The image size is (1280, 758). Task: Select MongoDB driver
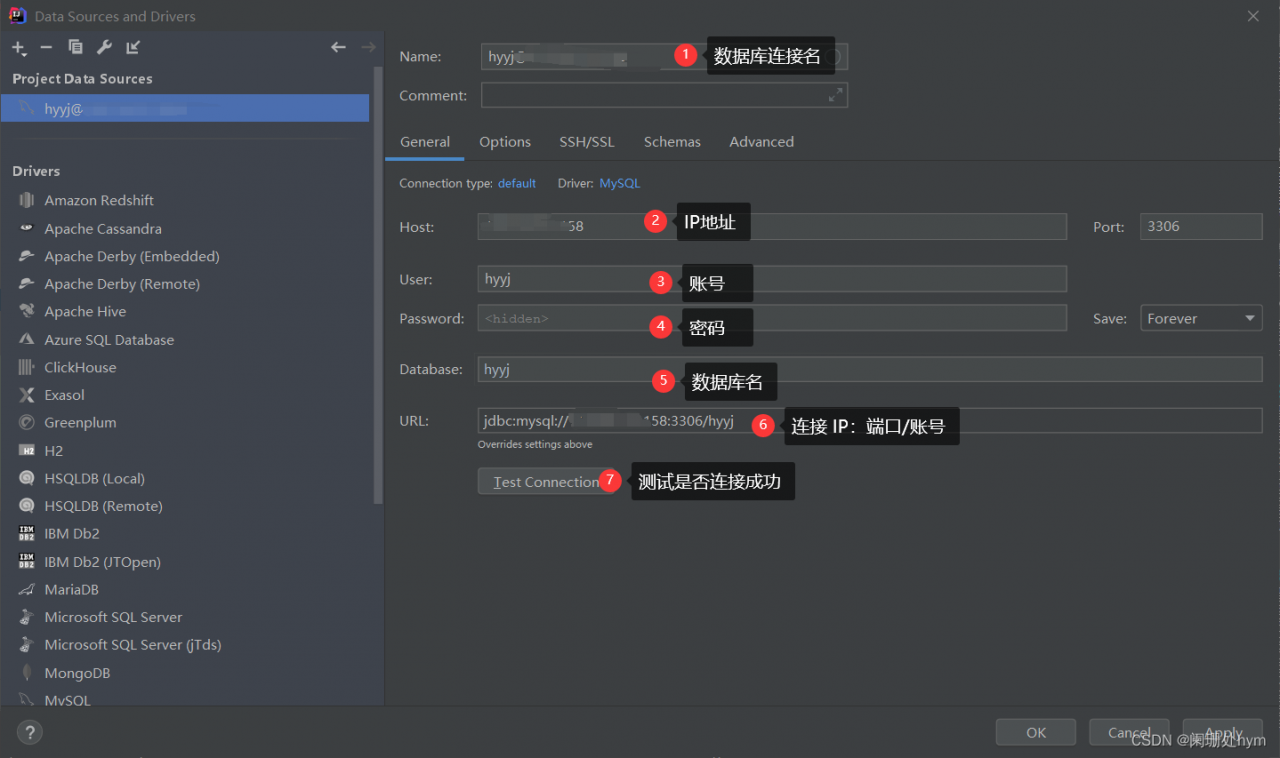76,673
